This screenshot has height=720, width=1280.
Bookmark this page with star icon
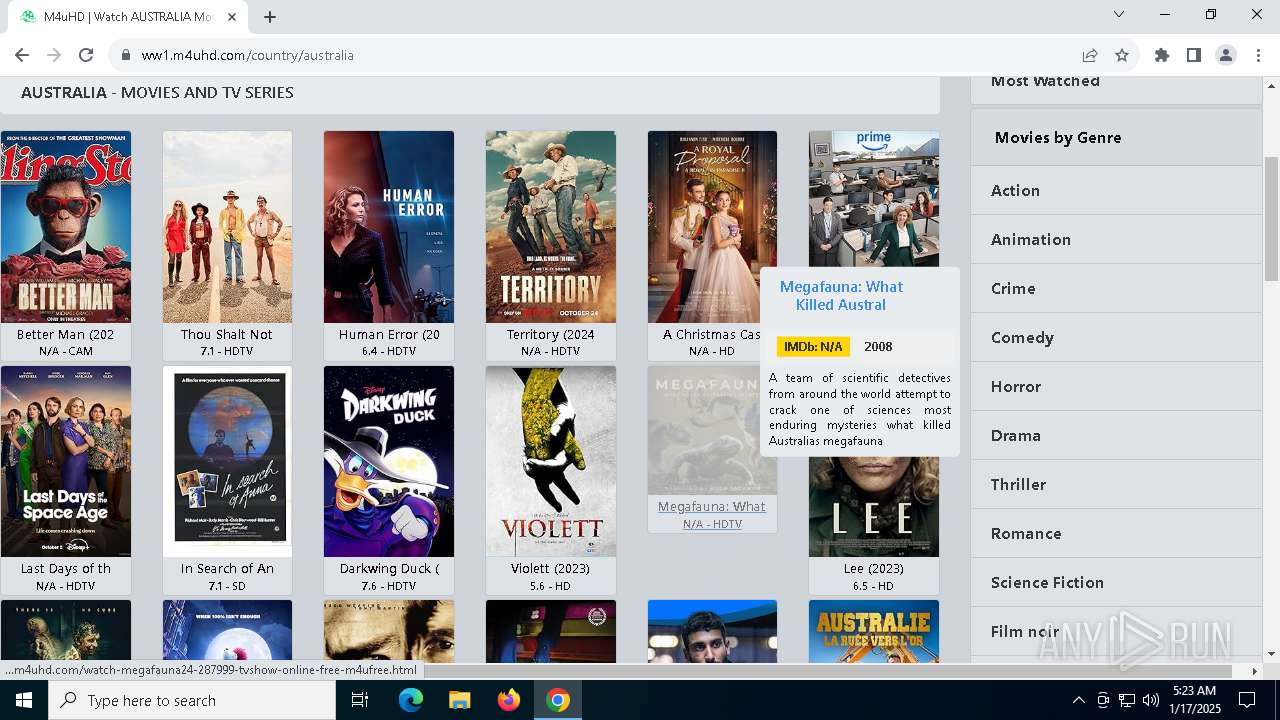coord(1122,55)
